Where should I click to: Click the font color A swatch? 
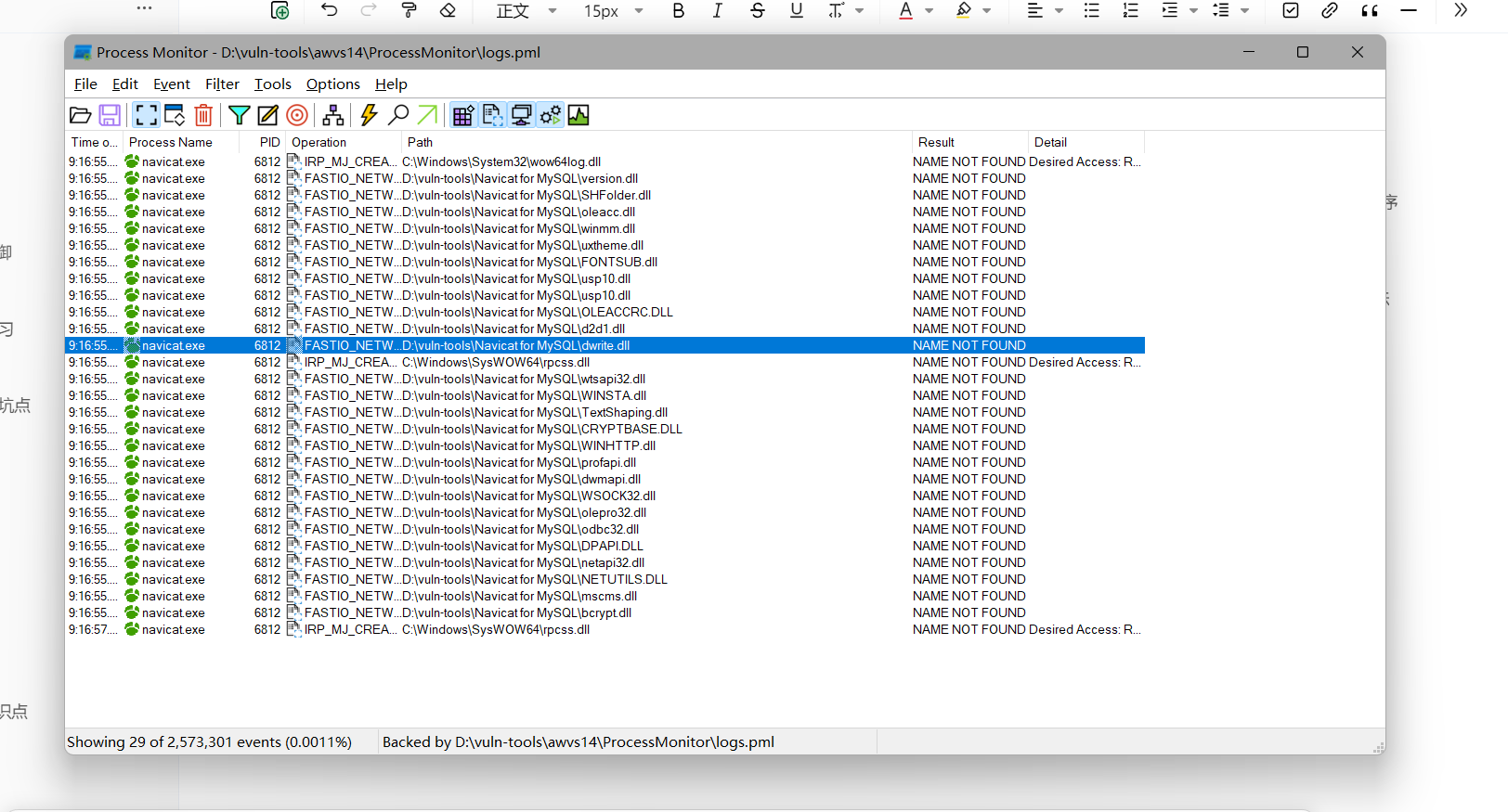[905, 10]
